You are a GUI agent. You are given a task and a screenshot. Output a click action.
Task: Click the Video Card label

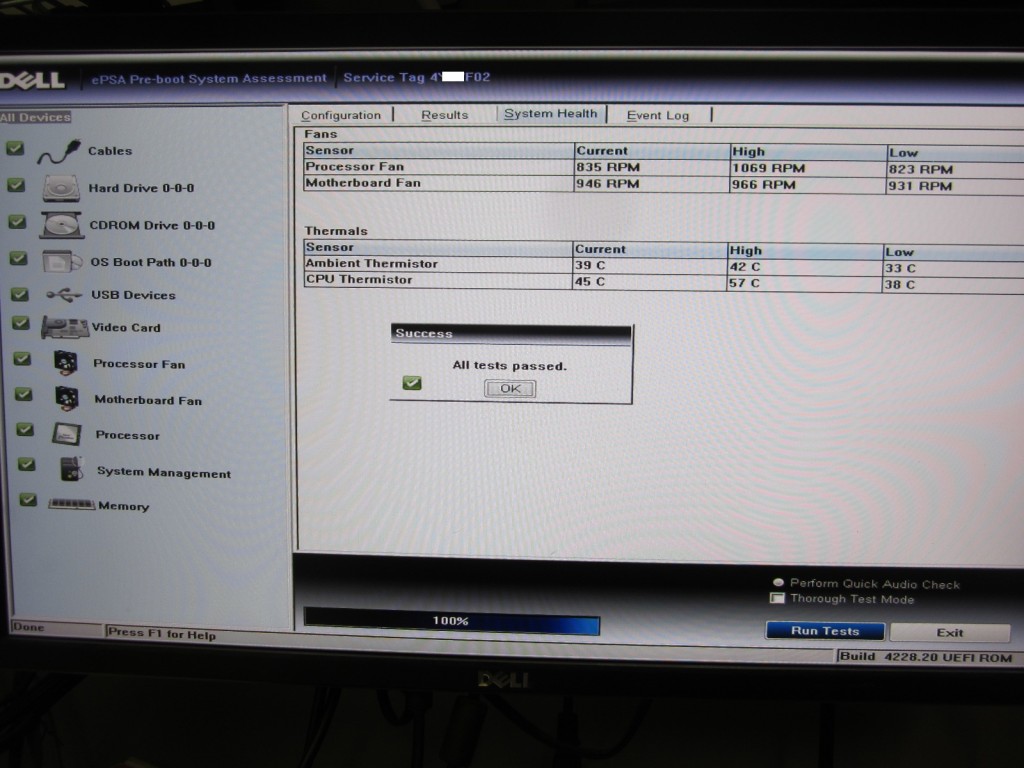coord(126,328)
